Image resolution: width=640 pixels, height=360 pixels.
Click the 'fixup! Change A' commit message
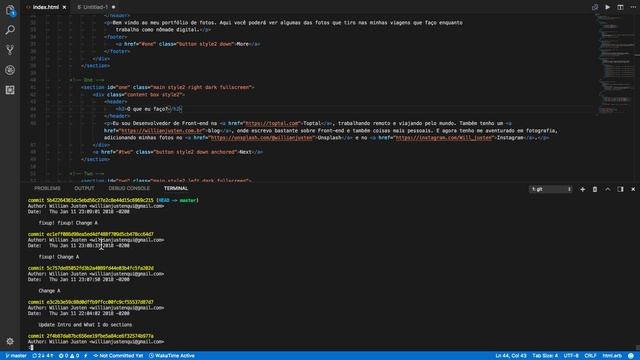coord(59,257)
